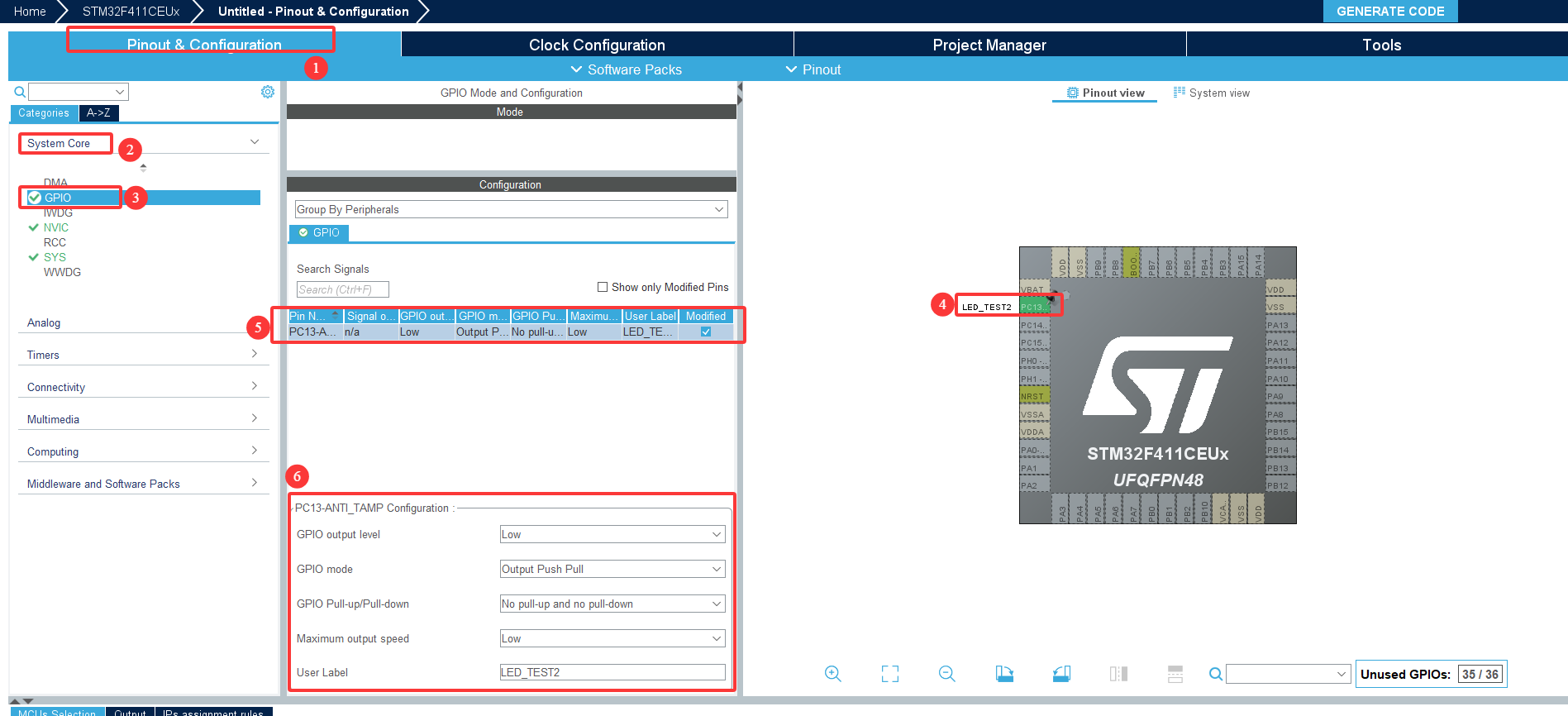Image resolution: width=1568 pixels, height=716 pixels.
Task: Rotate the chip counter-clockwise
Action: [x=1062, y=674]
